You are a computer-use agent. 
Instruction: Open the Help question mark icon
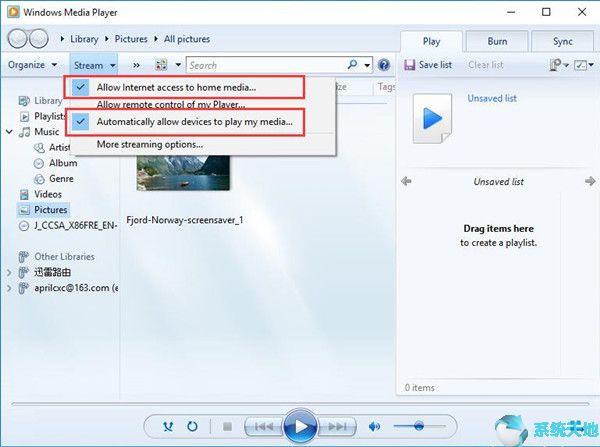click(384, 65)
